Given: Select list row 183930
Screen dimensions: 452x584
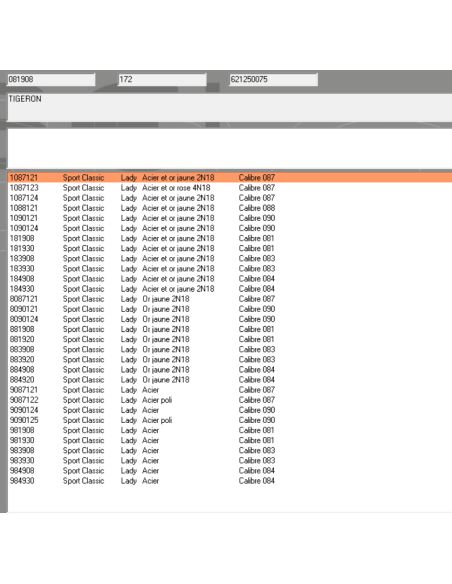Looking at the screenshot, I should pyautogui.click(x=230, y=269).
